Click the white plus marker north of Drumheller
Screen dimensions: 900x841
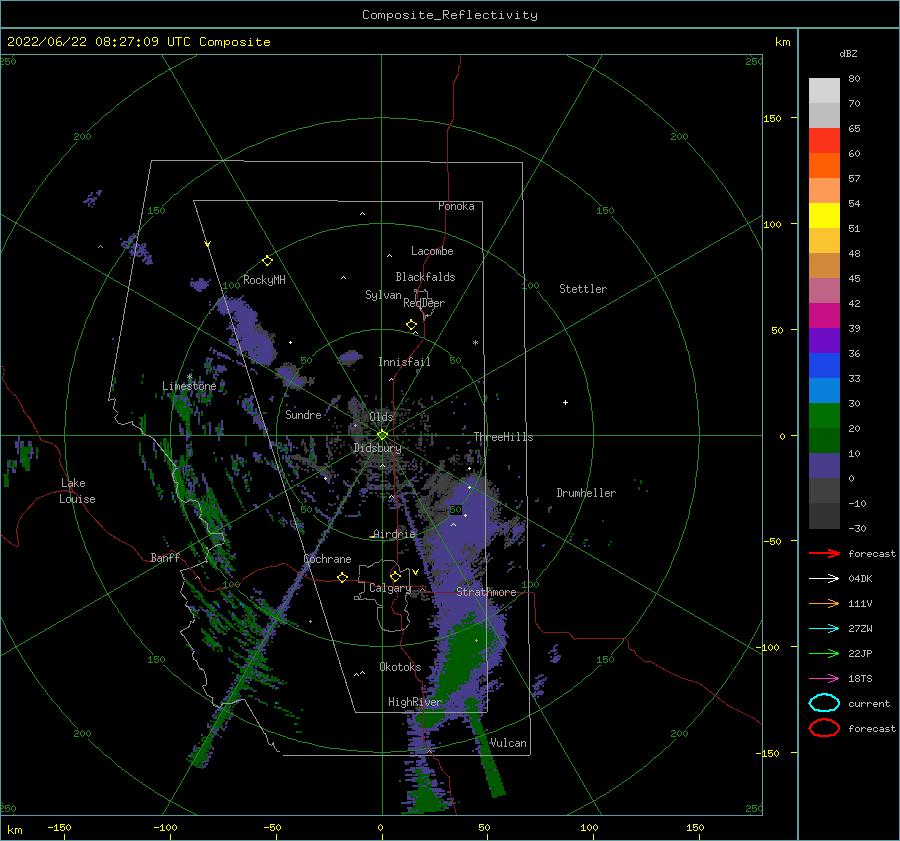tap(565, 402)
